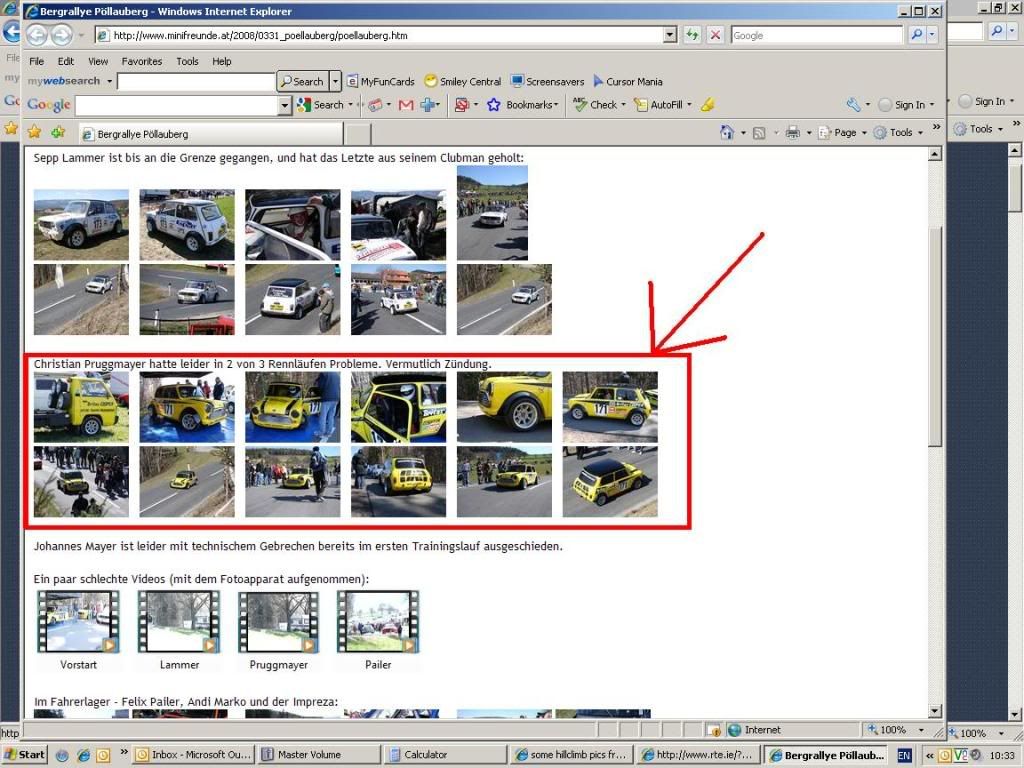Click the Home icon in command bar
1024x768 pixels.
(x=727, y=132)
